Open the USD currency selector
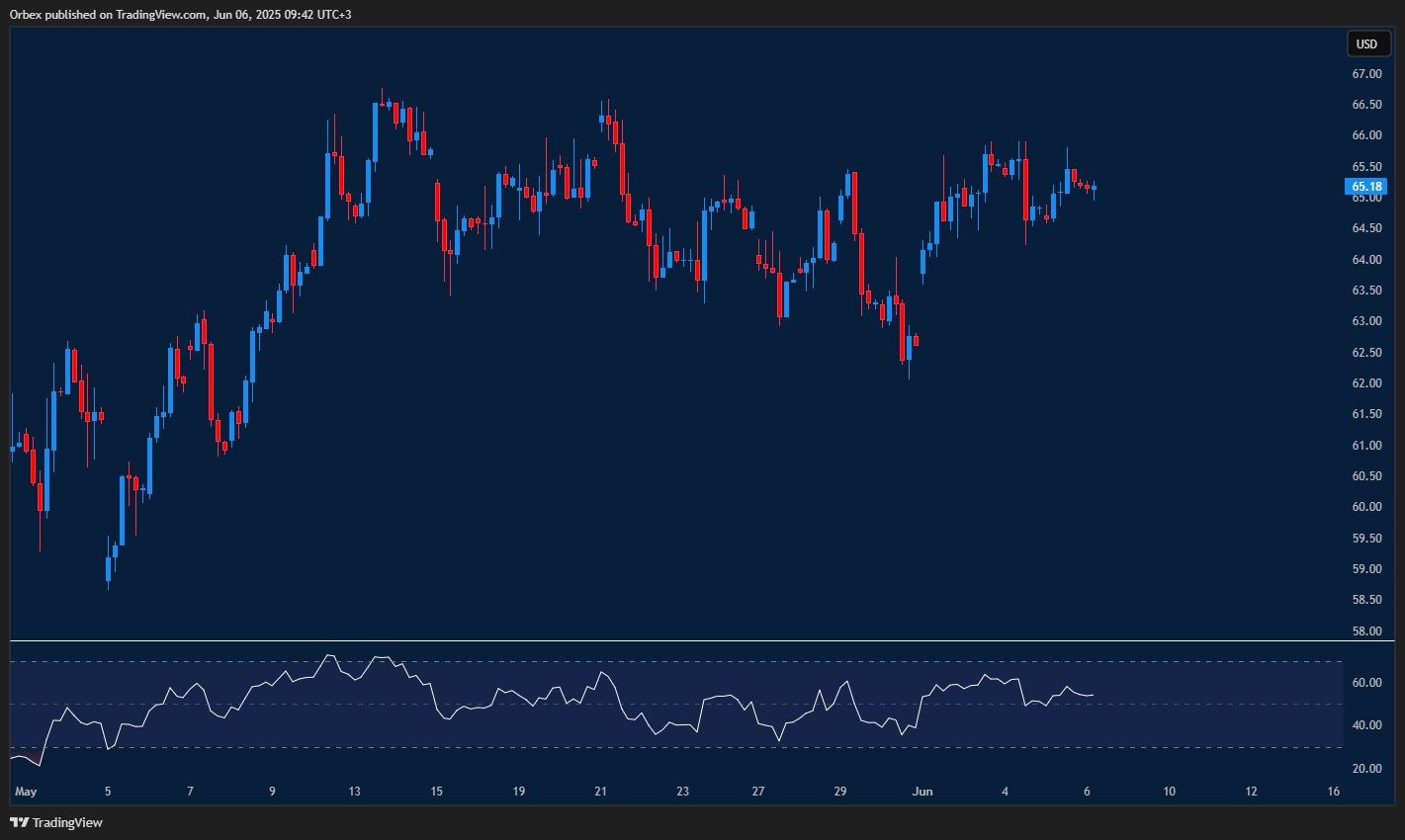The width and height of the screenshot is (1405, 840). click(1366, 43)
